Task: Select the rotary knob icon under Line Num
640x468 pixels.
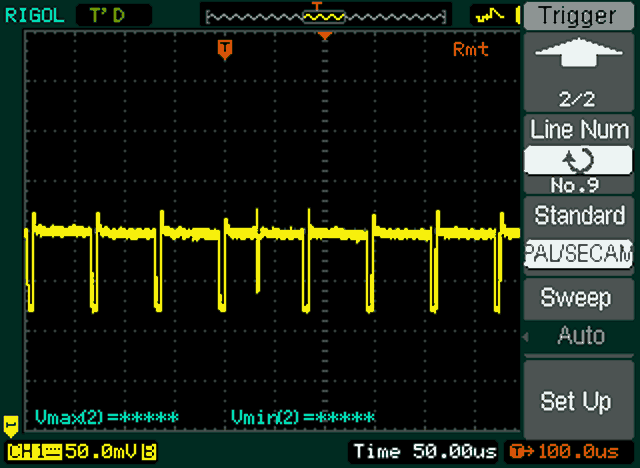Action: (x=580, y=161)
